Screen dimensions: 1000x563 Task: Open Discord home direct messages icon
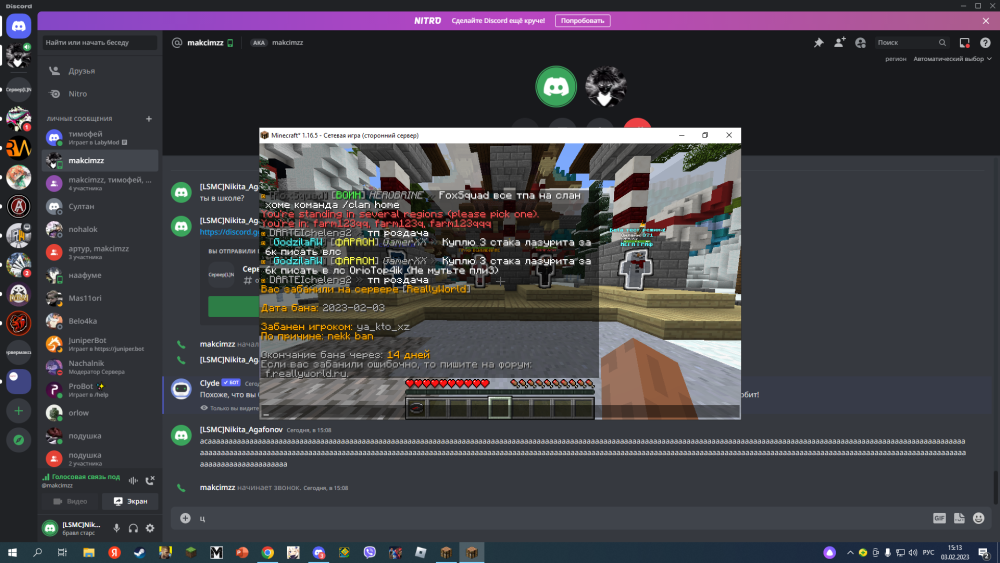point(18,27)
